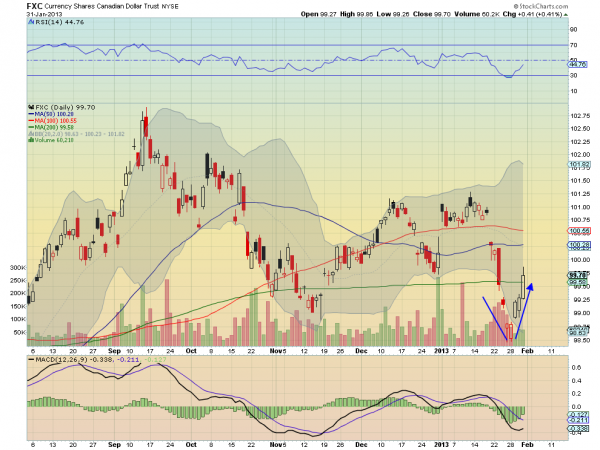Click the StockCharts.com watermark logo

tap(540, 6)
